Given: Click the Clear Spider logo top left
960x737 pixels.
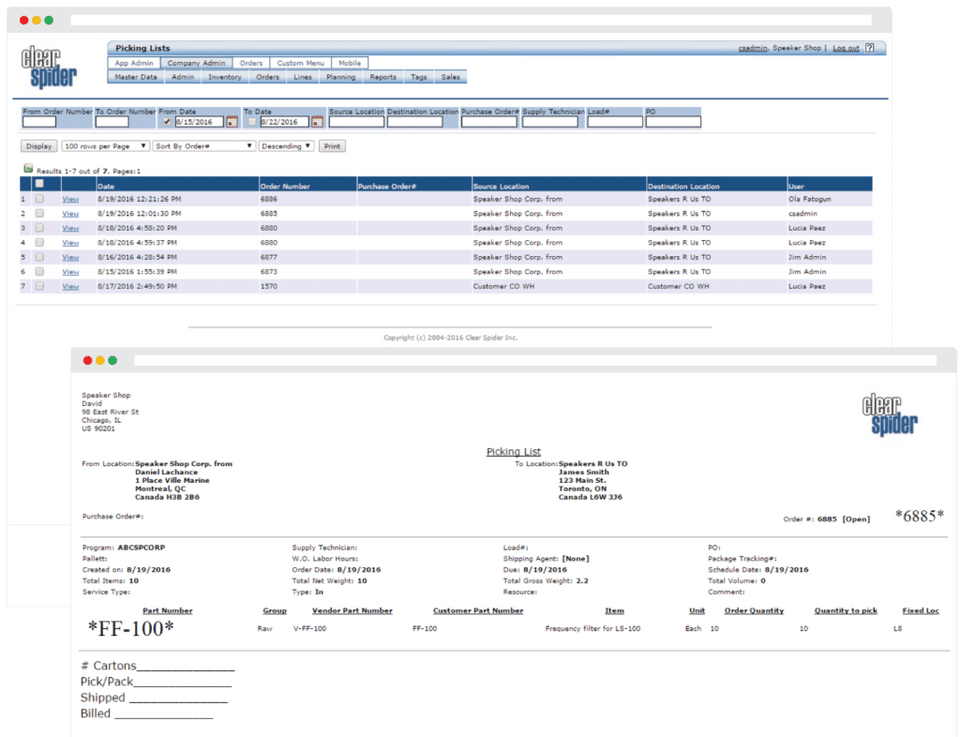Looking at the screenshot, I should [x=50, y=66].
